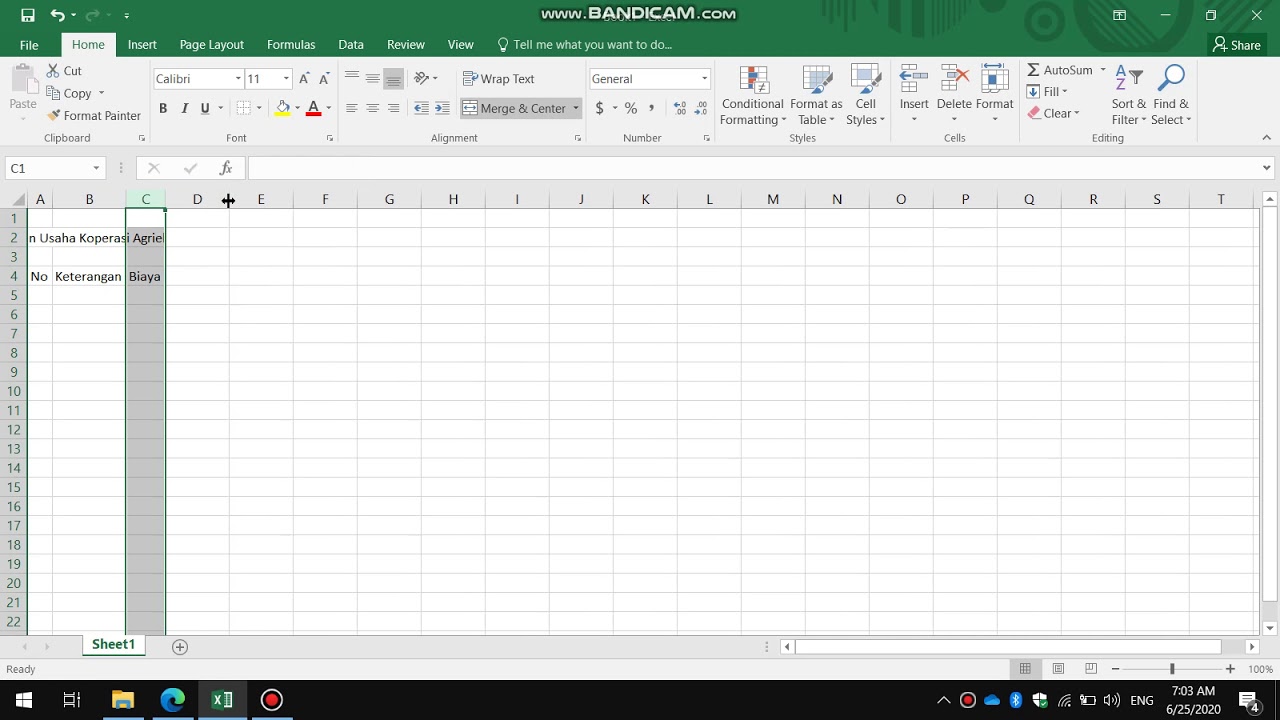Select the Format Painter brush

(54, 116)
